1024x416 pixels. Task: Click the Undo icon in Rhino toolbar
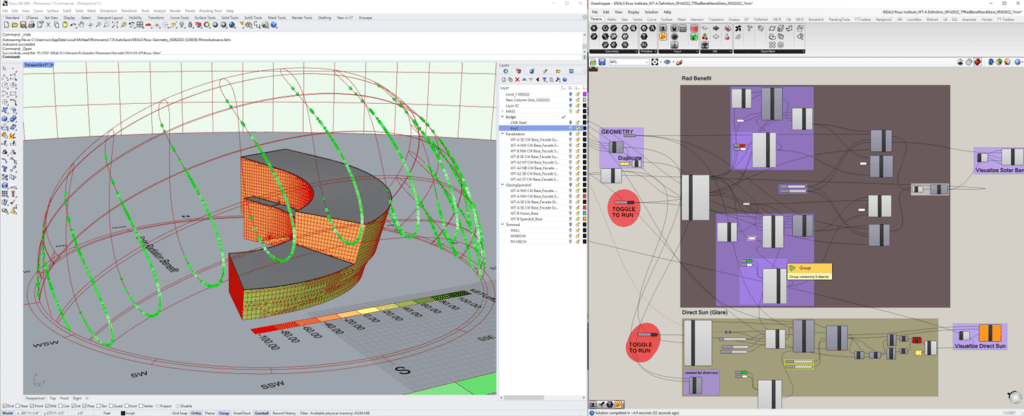pyautogui.click(x=73, y=25)
